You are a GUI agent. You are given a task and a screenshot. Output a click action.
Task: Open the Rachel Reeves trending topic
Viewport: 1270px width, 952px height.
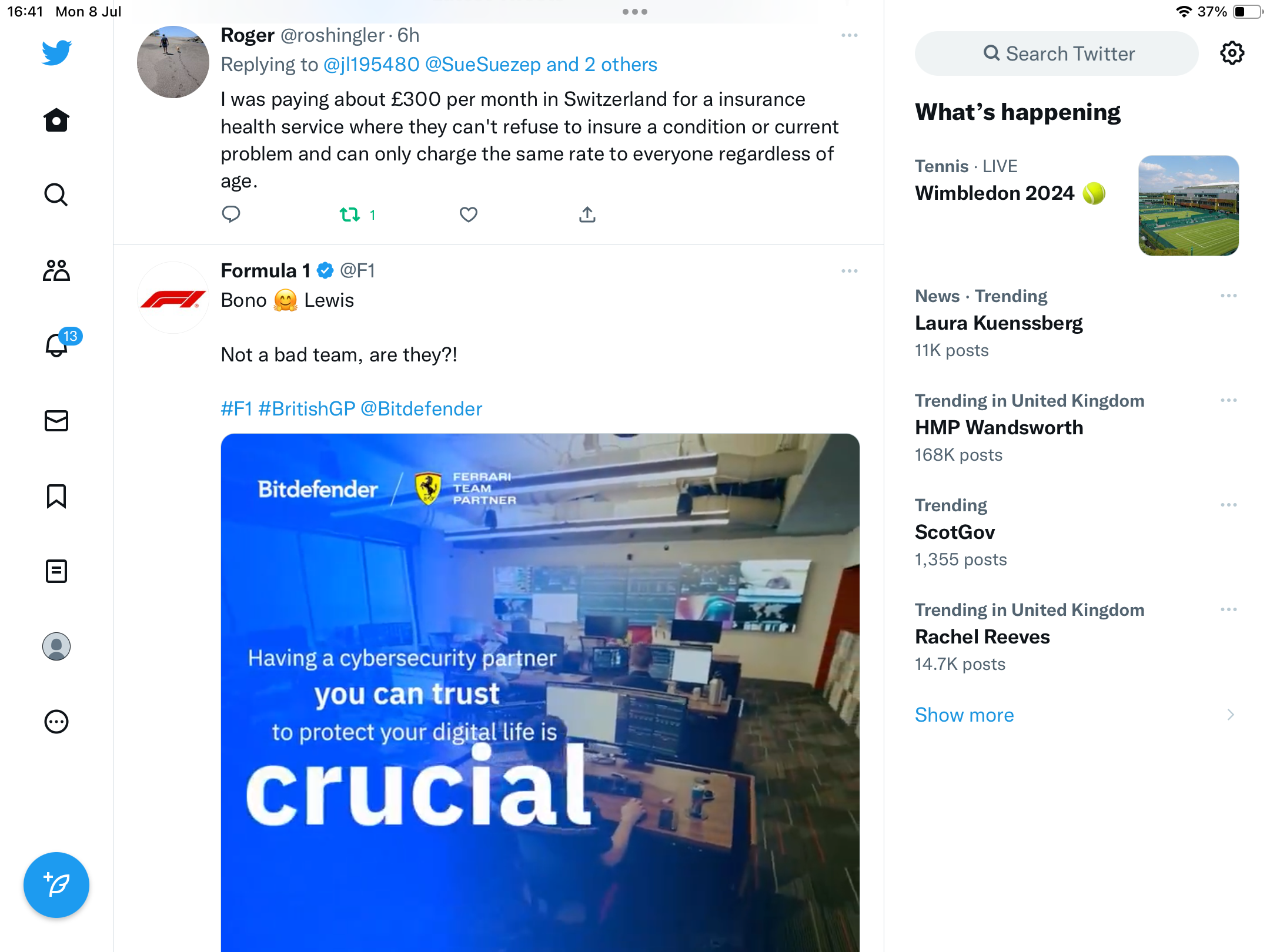click(x=982, y=637)
